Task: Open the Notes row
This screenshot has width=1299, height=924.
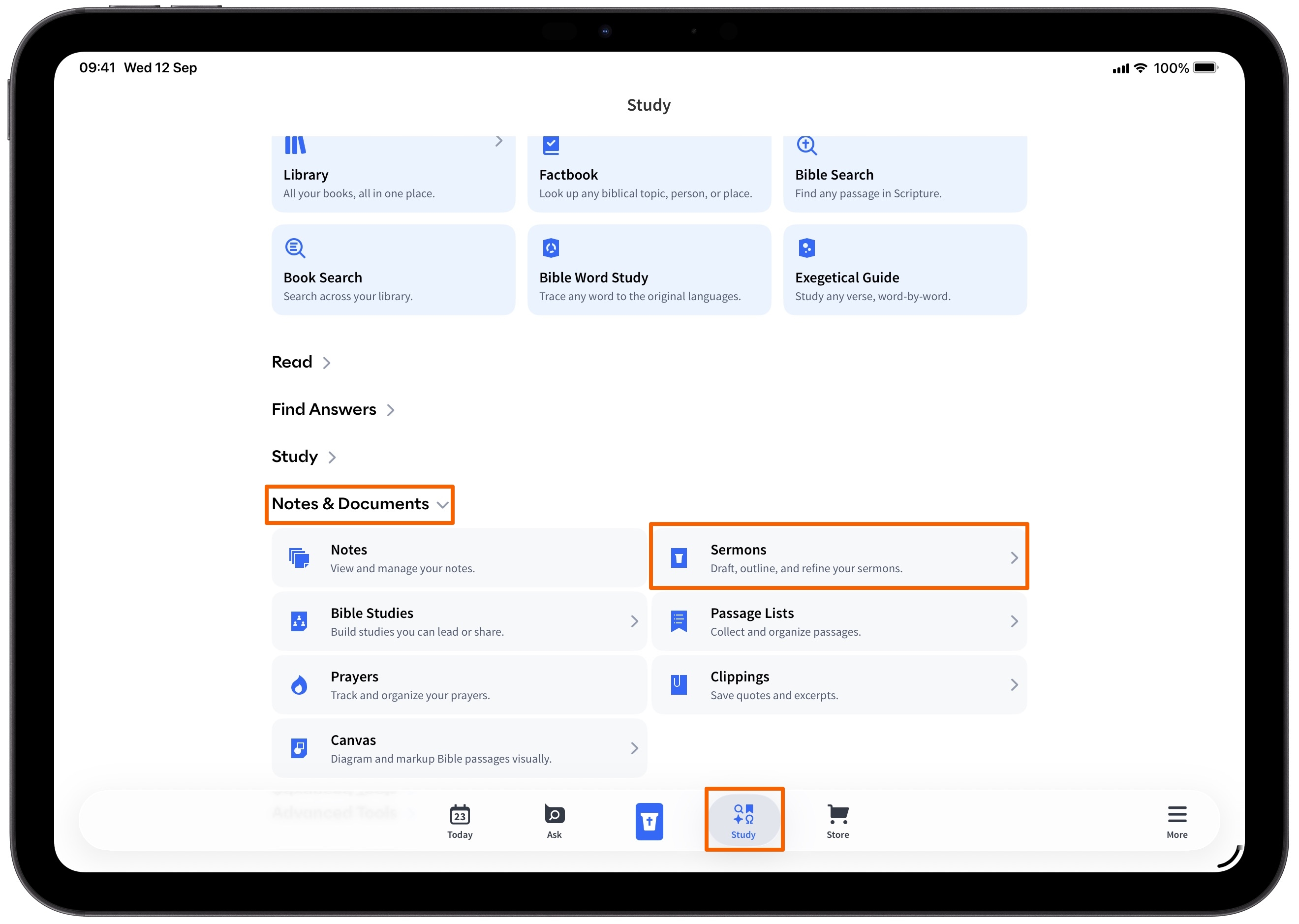Action: [x=459, y=558]
